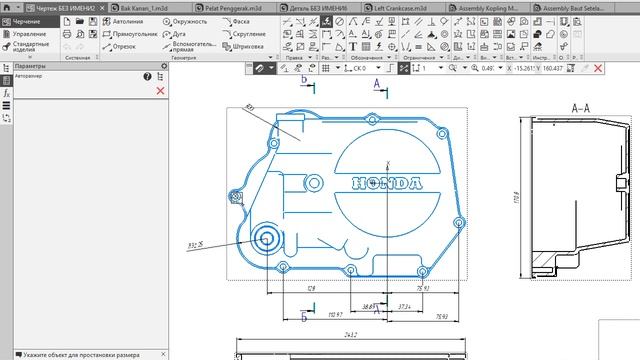The image size is (640, 360).
Task: Cancel command with red X in Параметры
Action: (x=160, y=91)
